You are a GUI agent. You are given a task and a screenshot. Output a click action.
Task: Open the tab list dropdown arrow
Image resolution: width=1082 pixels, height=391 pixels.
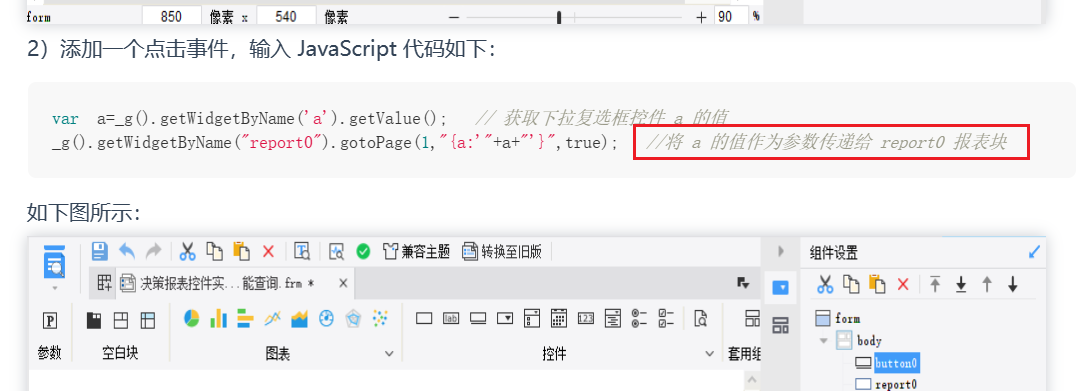tap(743, 283)
